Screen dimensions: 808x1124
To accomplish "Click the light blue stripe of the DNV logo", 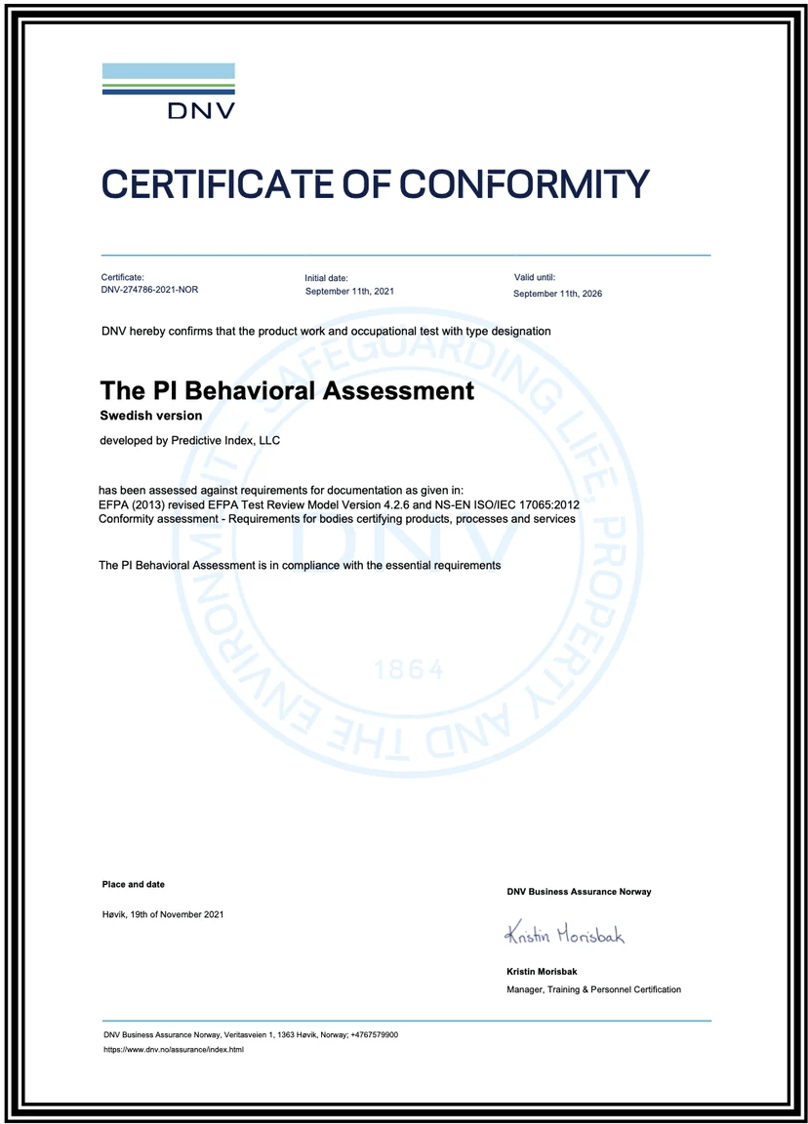I will [x=167, y=70].
